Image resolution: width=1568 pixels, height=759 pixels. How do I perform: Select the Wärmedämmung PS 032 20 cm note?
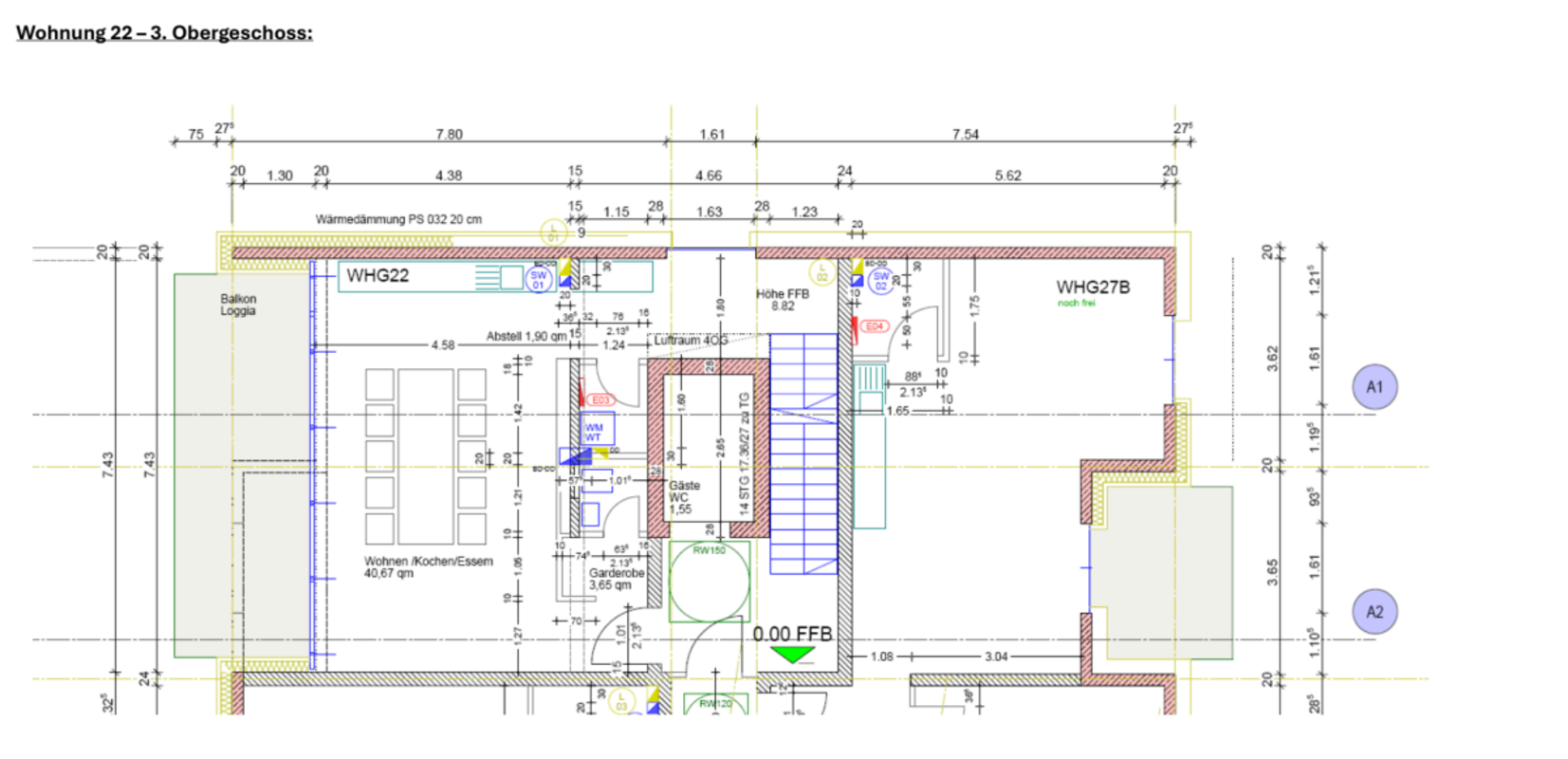[x=398, y=219]
